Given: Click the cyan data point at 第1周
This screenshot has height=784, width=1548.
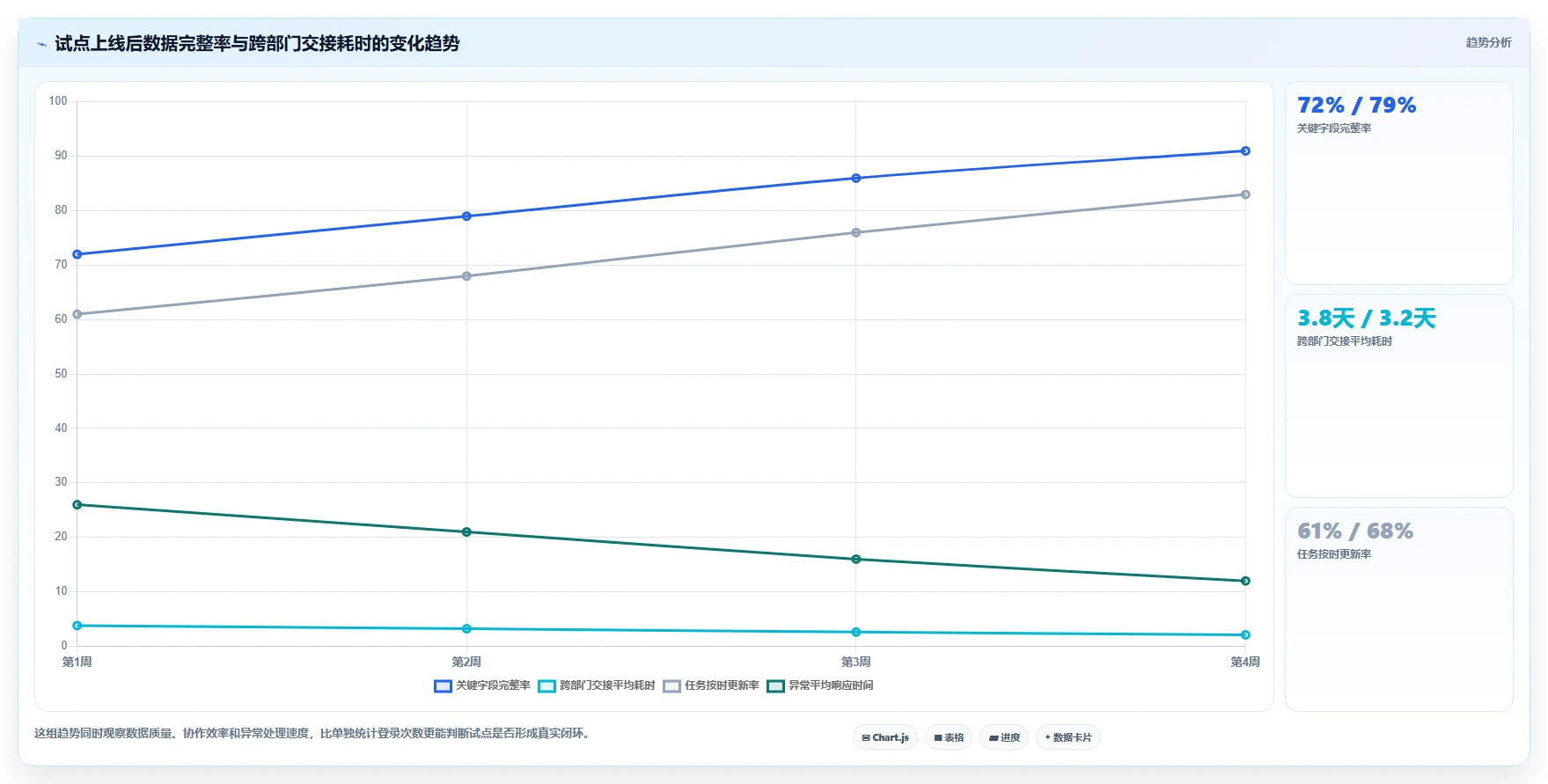Looking at the screenshot, I should click(77, 626).
